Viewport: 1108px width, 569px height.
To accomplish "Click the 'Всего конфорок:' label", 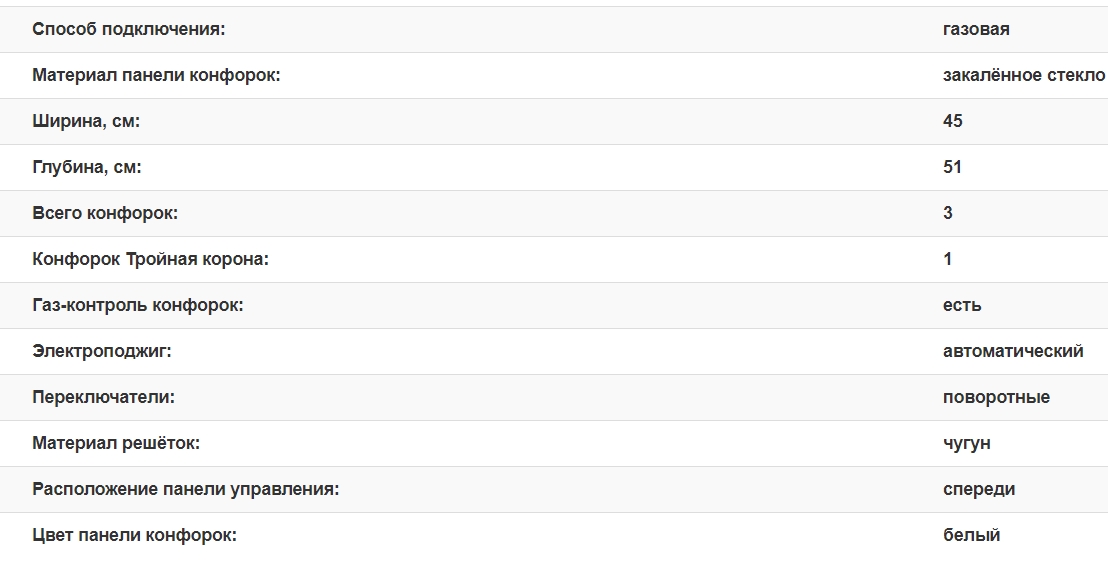I will point(105,213).
